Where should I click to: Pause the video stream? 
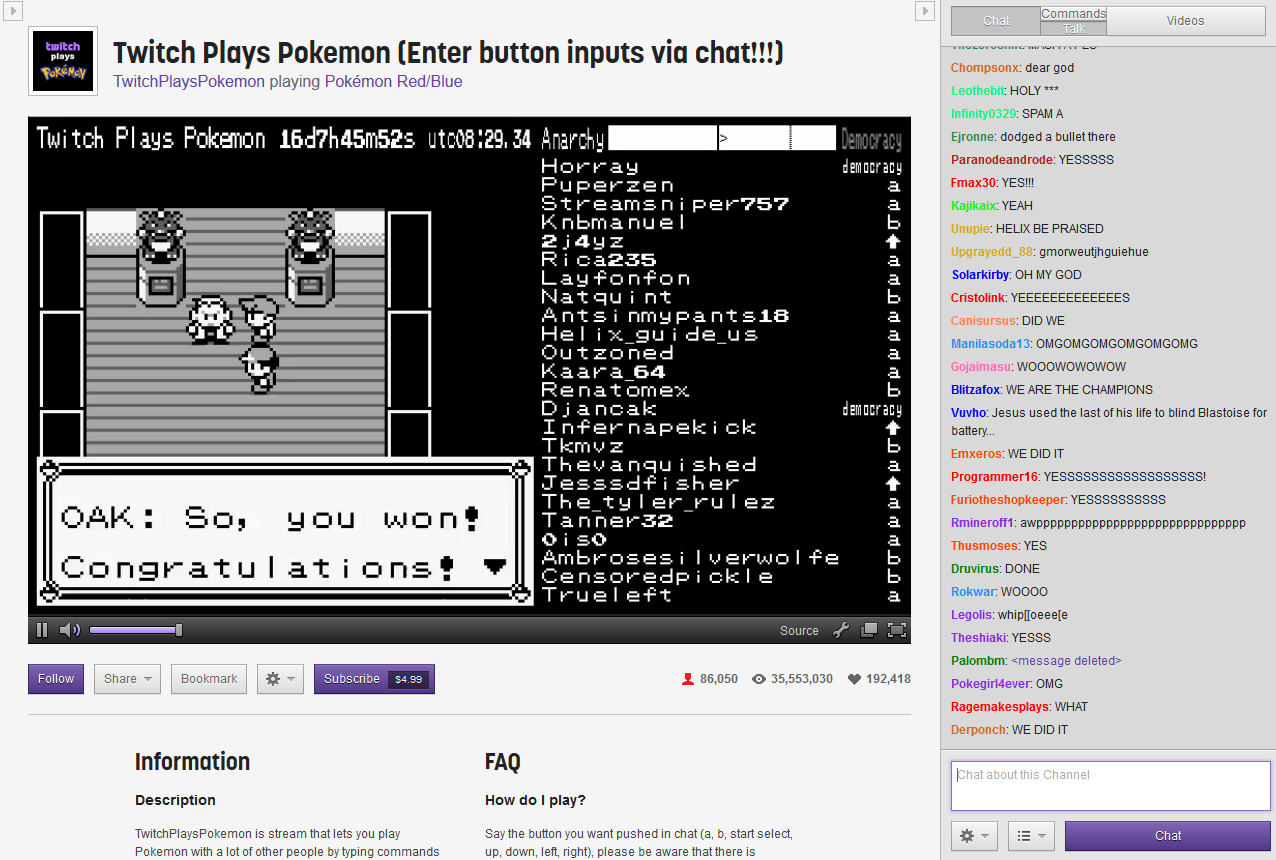(x=42, y=630)
